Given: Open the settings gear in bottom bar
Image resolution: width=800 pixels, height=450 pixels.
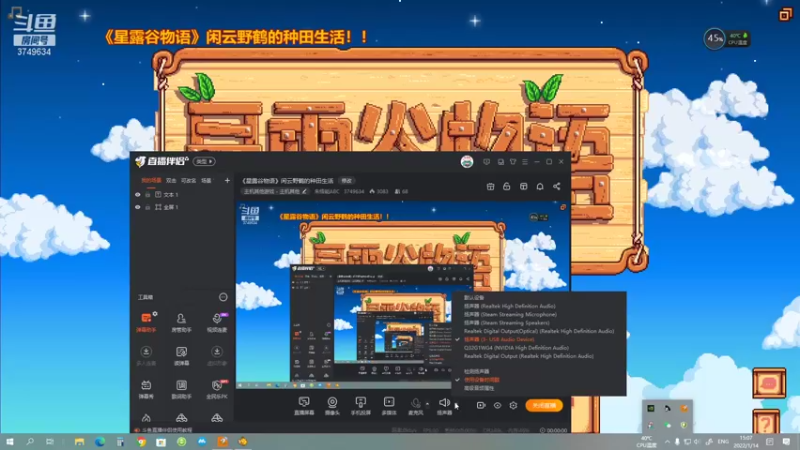Looking at the screenshot, I should point(513,405).
